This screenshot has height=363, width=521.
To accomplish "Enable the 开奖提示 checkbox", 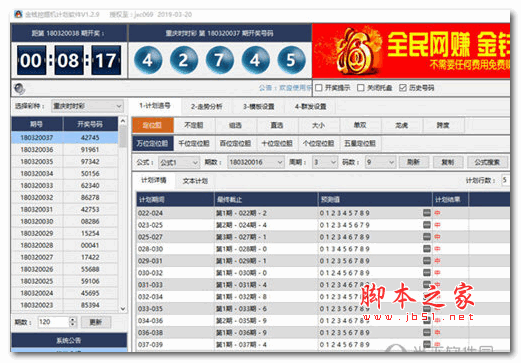I will point(319,88).
